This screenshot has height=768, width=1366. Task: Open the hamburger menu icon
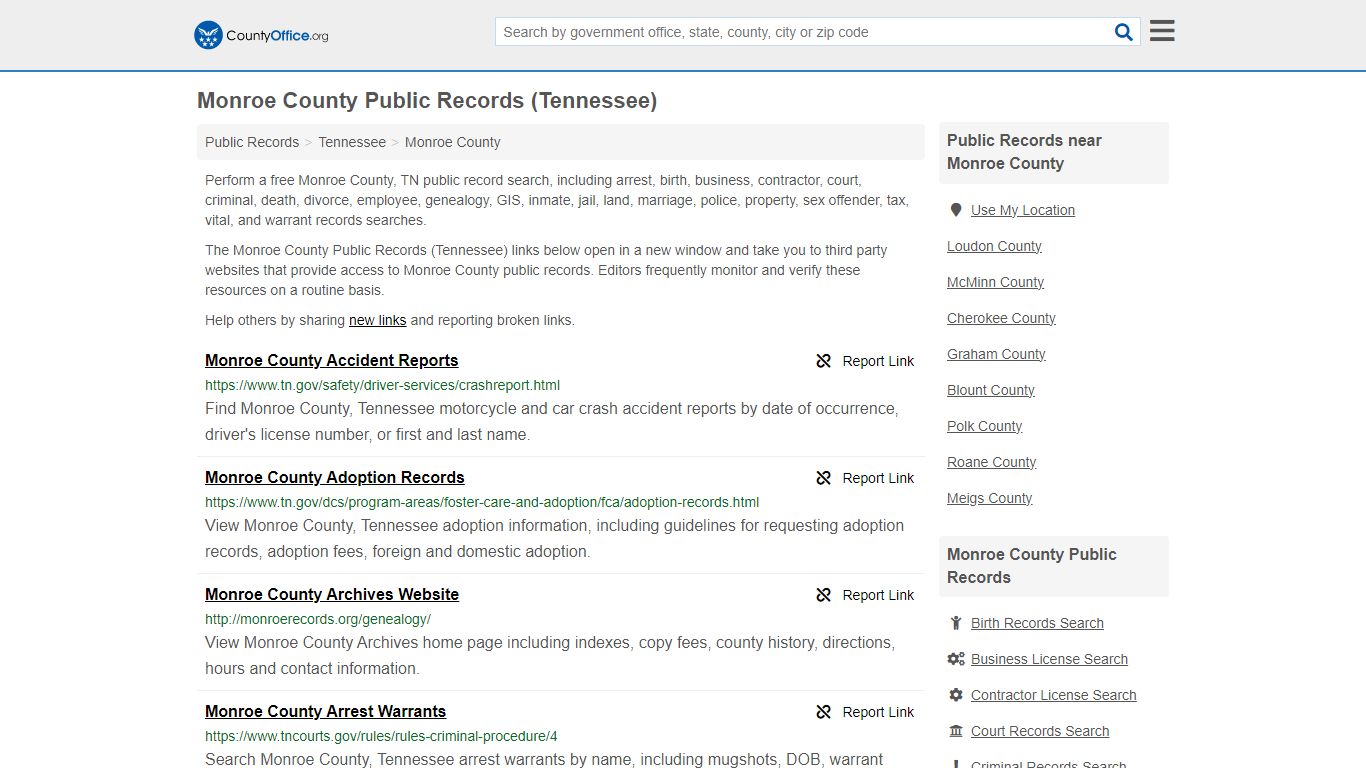1162,31
